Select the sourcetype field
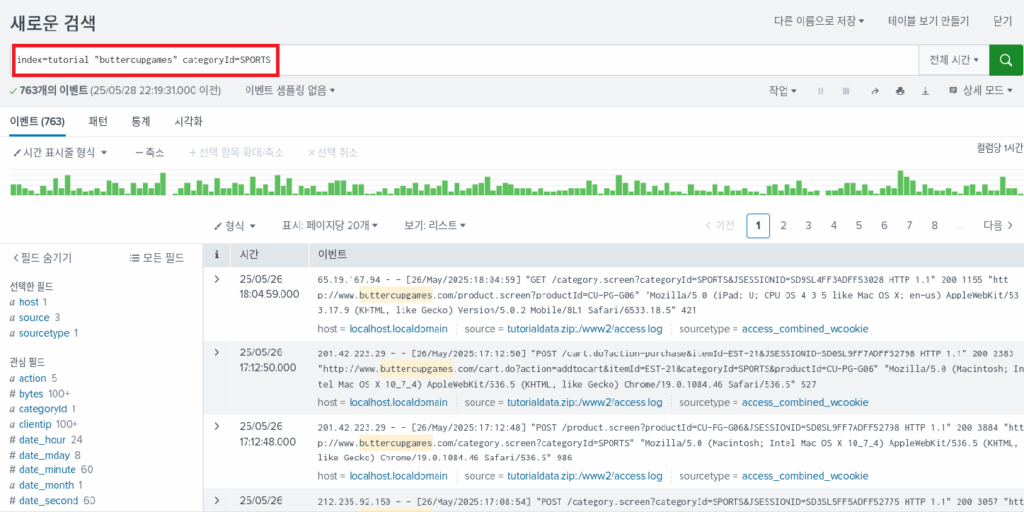Image resolution: width=1024 pixels, height=512 pixels. pyautogui.click(x=44, y=333)
